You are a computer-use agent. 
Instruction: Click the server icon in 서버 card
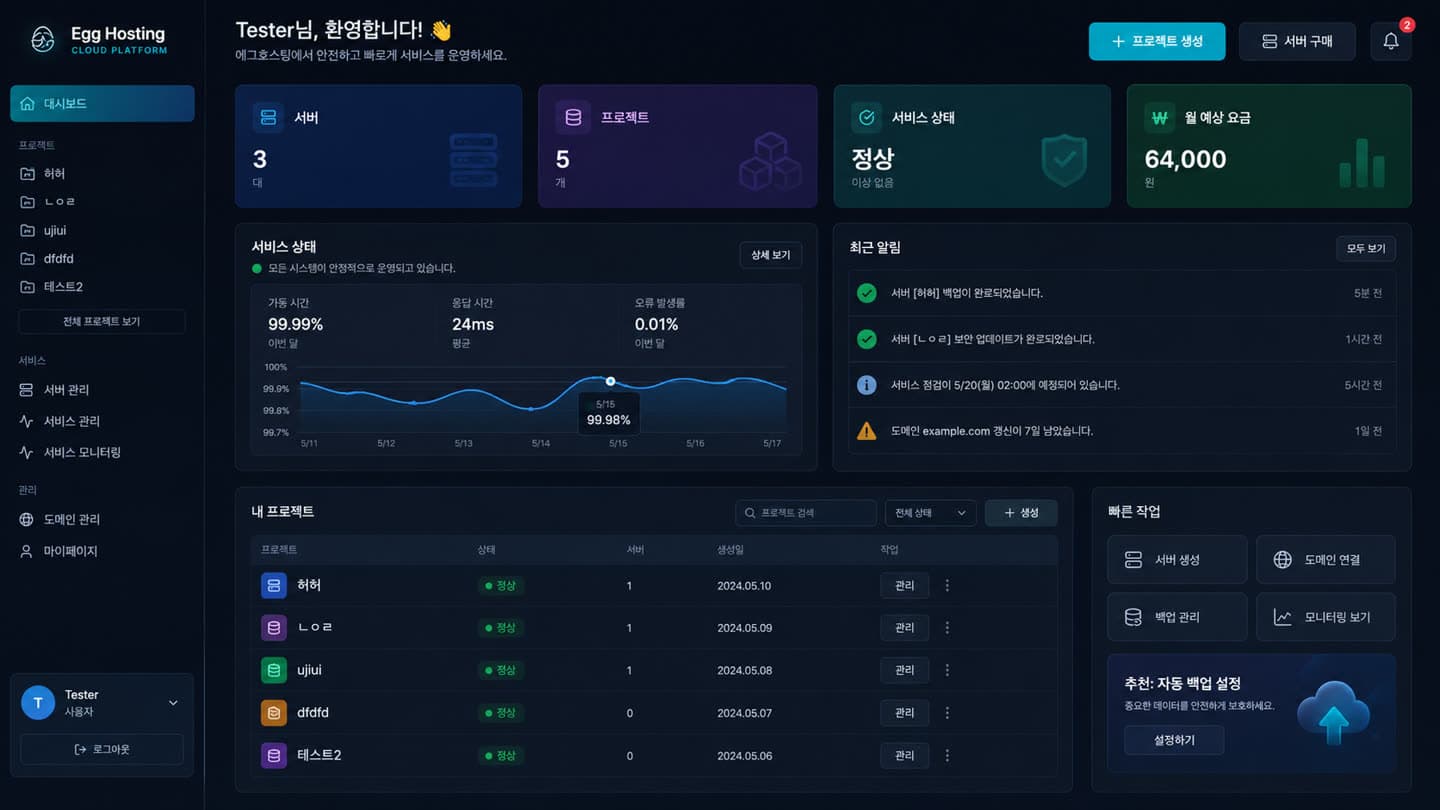(x=268, y=117)
